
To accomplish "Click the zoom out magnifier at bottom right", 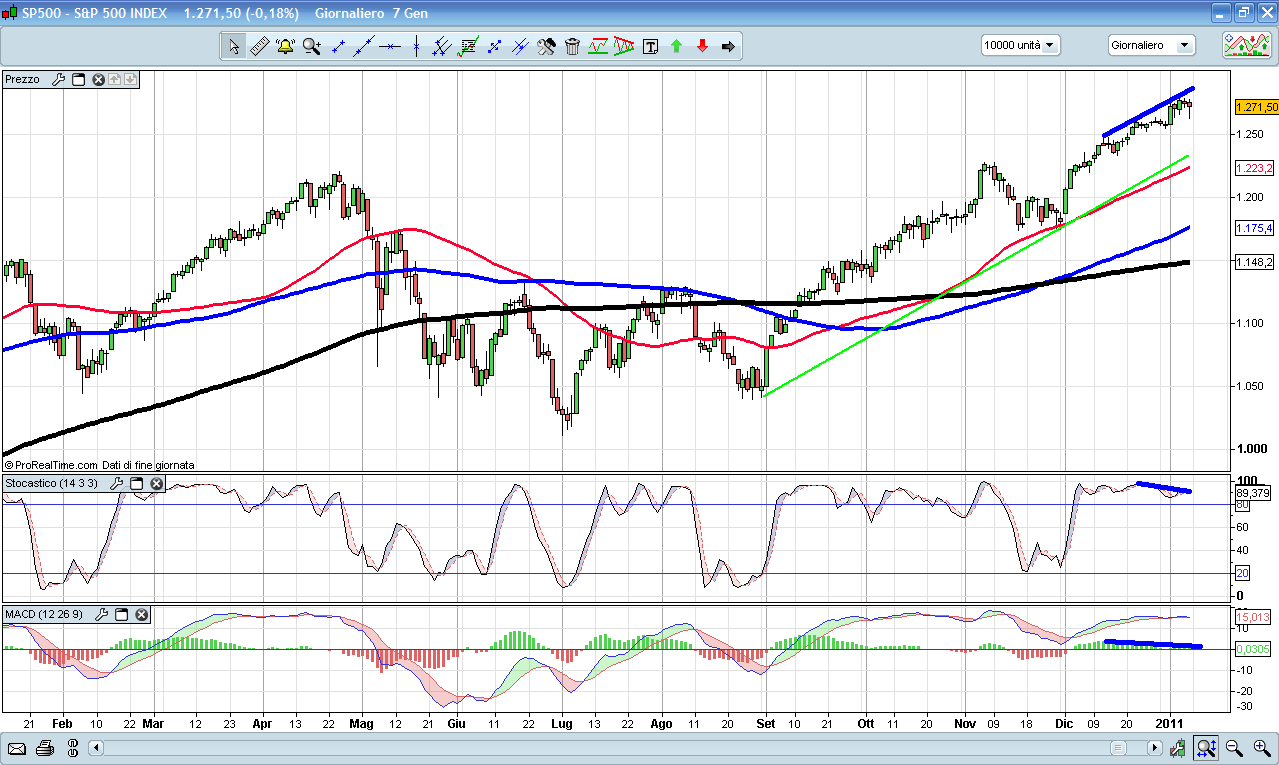I will [x=1233, y=748].
